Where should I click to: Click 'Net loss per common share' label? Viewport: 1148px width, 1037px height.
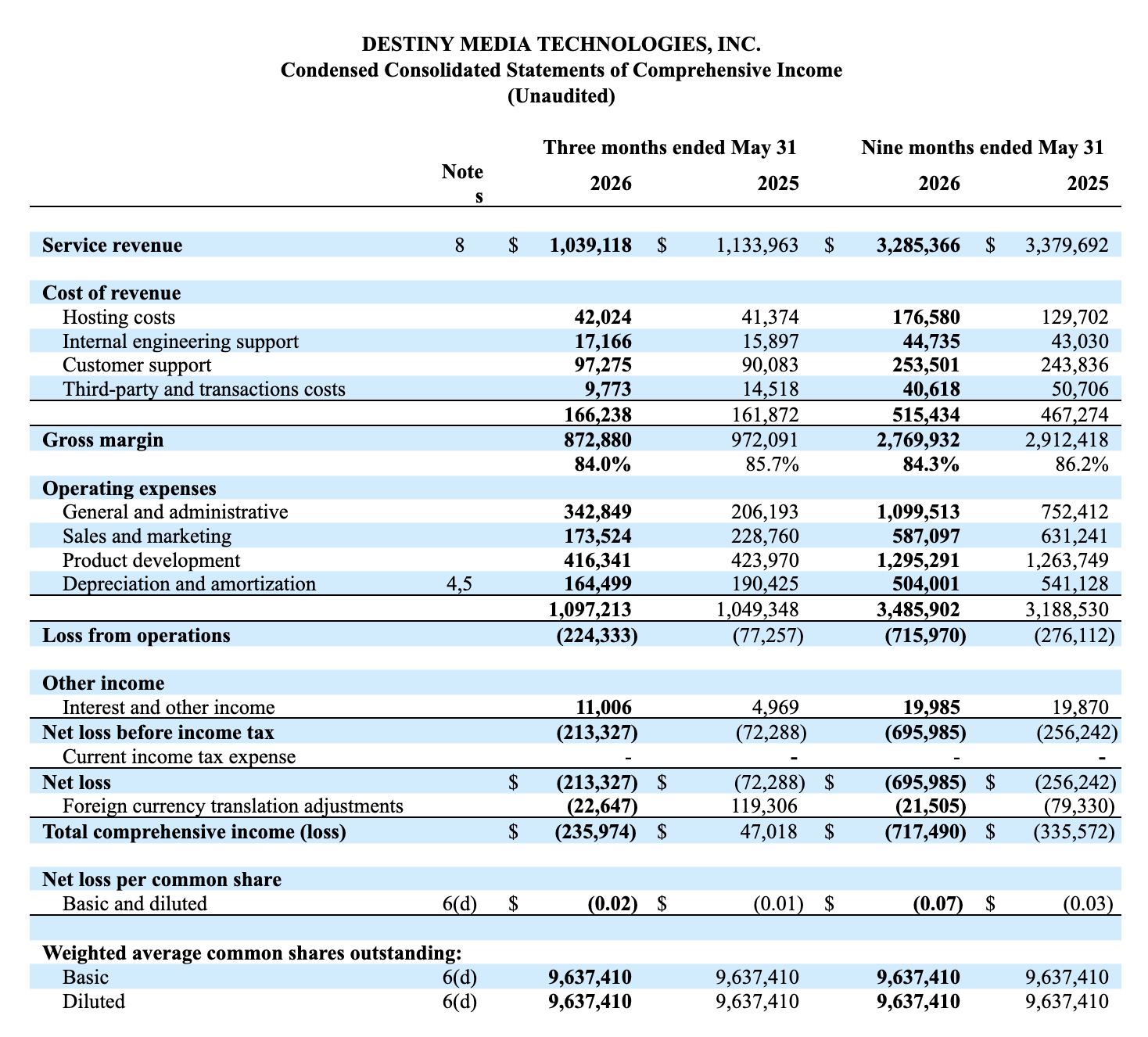click(x=162, y=880)
